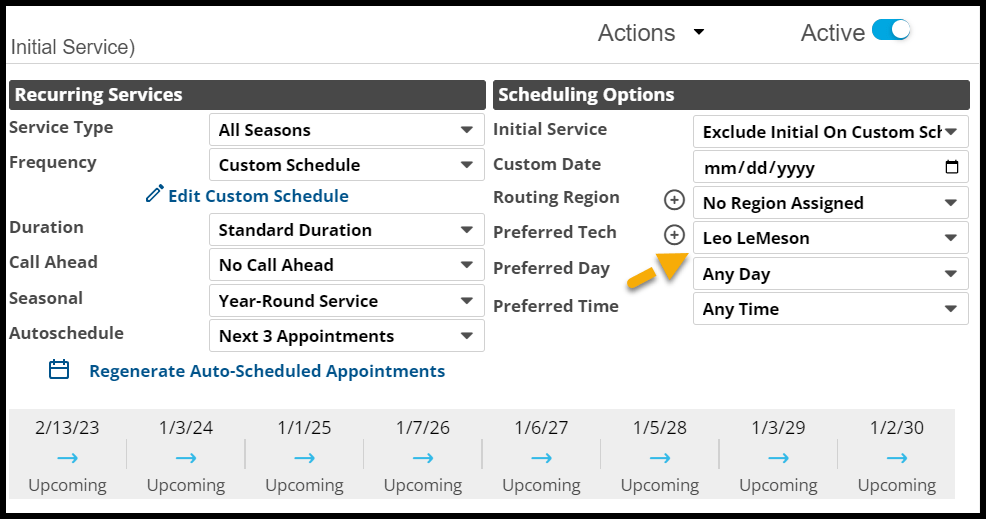The width and height of the screenshot is (986, 519).
Task: Open the Actions menu
Action: pos(651,32)
